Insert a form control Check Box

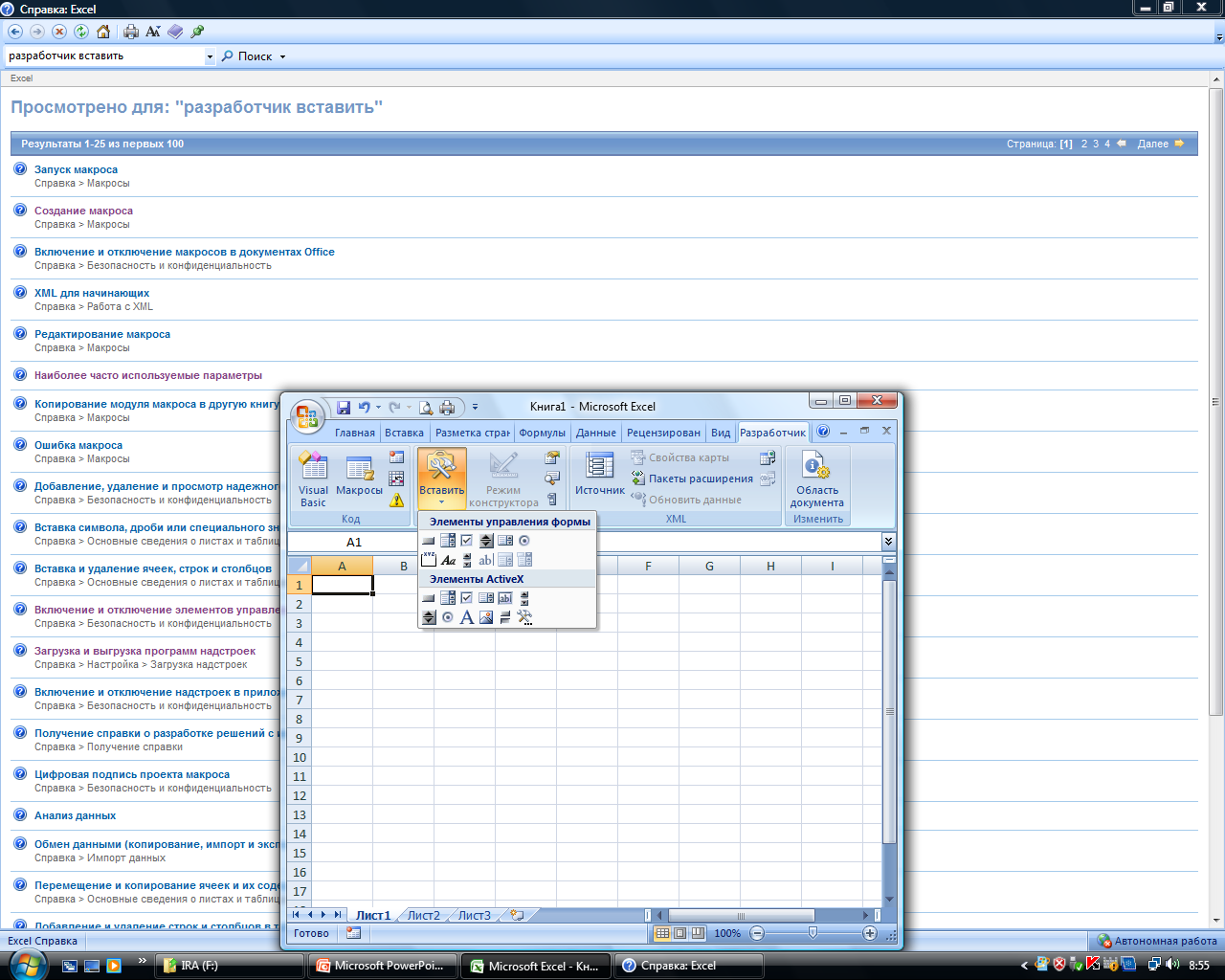pyautogui.click(x=467, y=541)
